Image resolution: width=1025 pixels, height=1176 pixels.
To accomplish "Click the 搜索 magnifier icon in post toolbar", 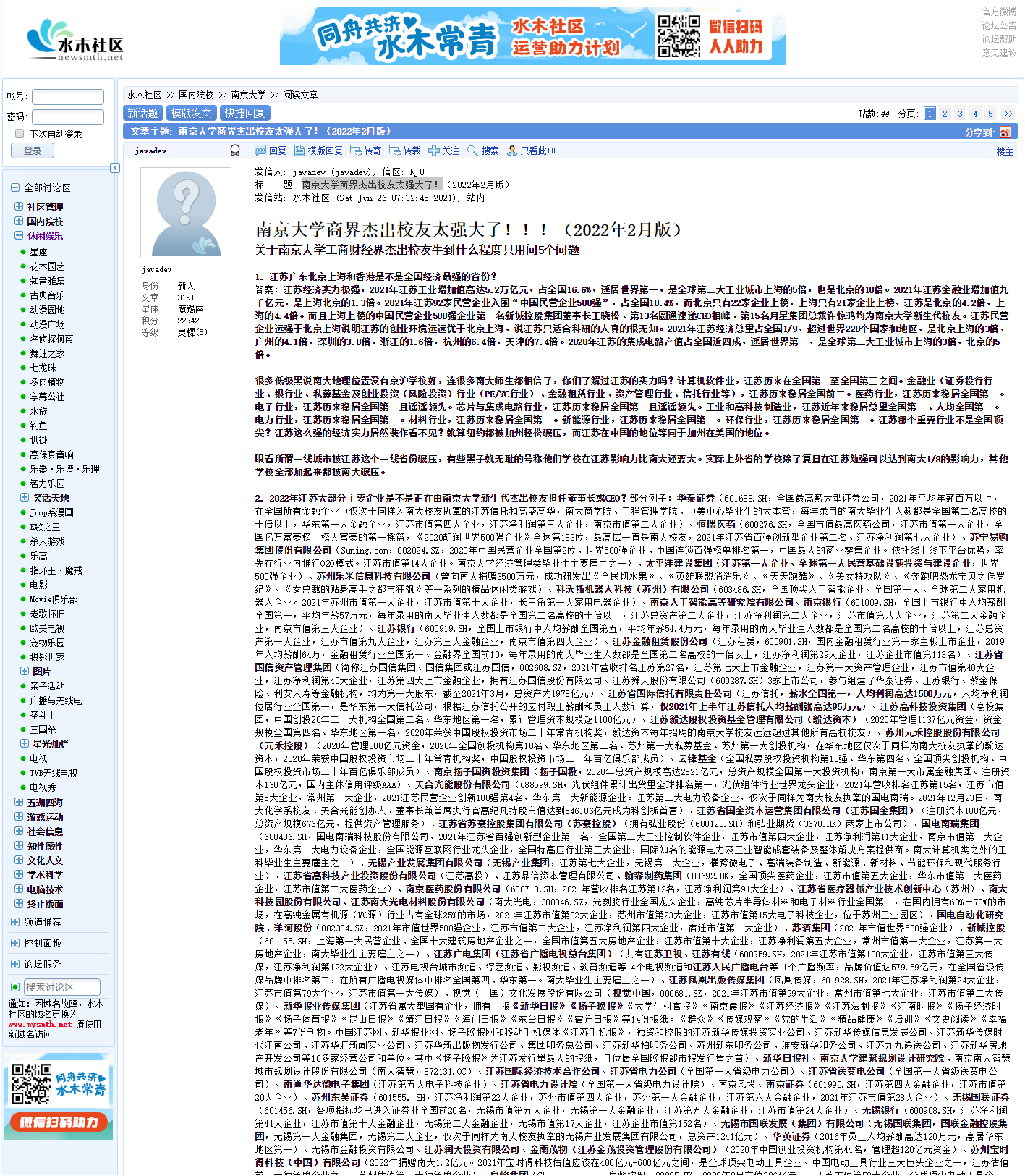I will (x=472, y=151).
